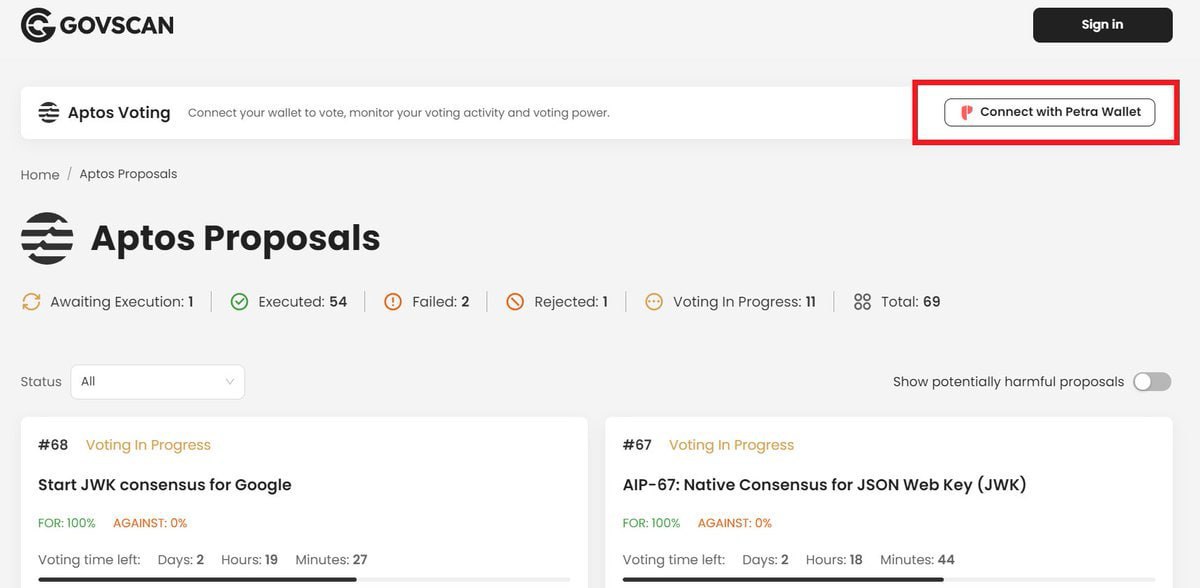The width and height of the screenshot is (1200, 588).
Task: Click the large Aptos Proposals logo icon
Action: (47, 238)
